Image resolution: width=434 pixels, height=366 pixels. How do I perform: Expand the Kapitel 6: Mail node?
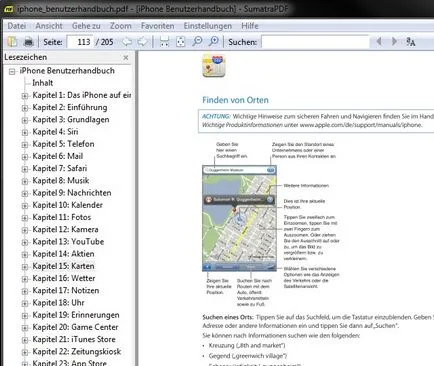click(25, 157)
